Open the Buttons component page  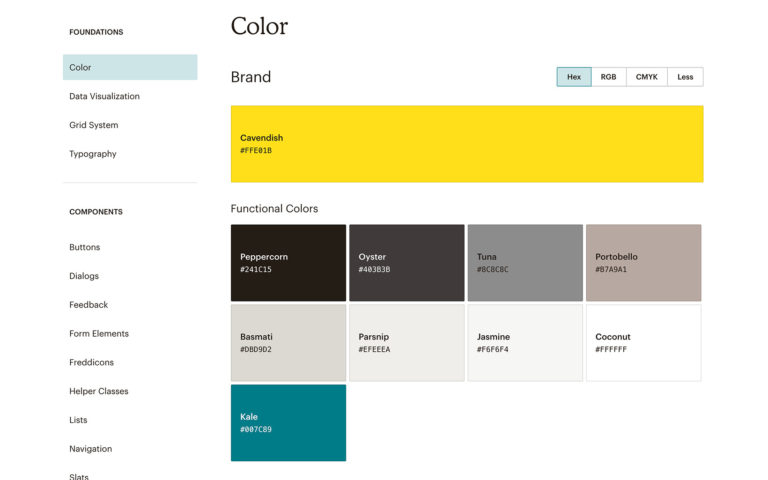85,247
